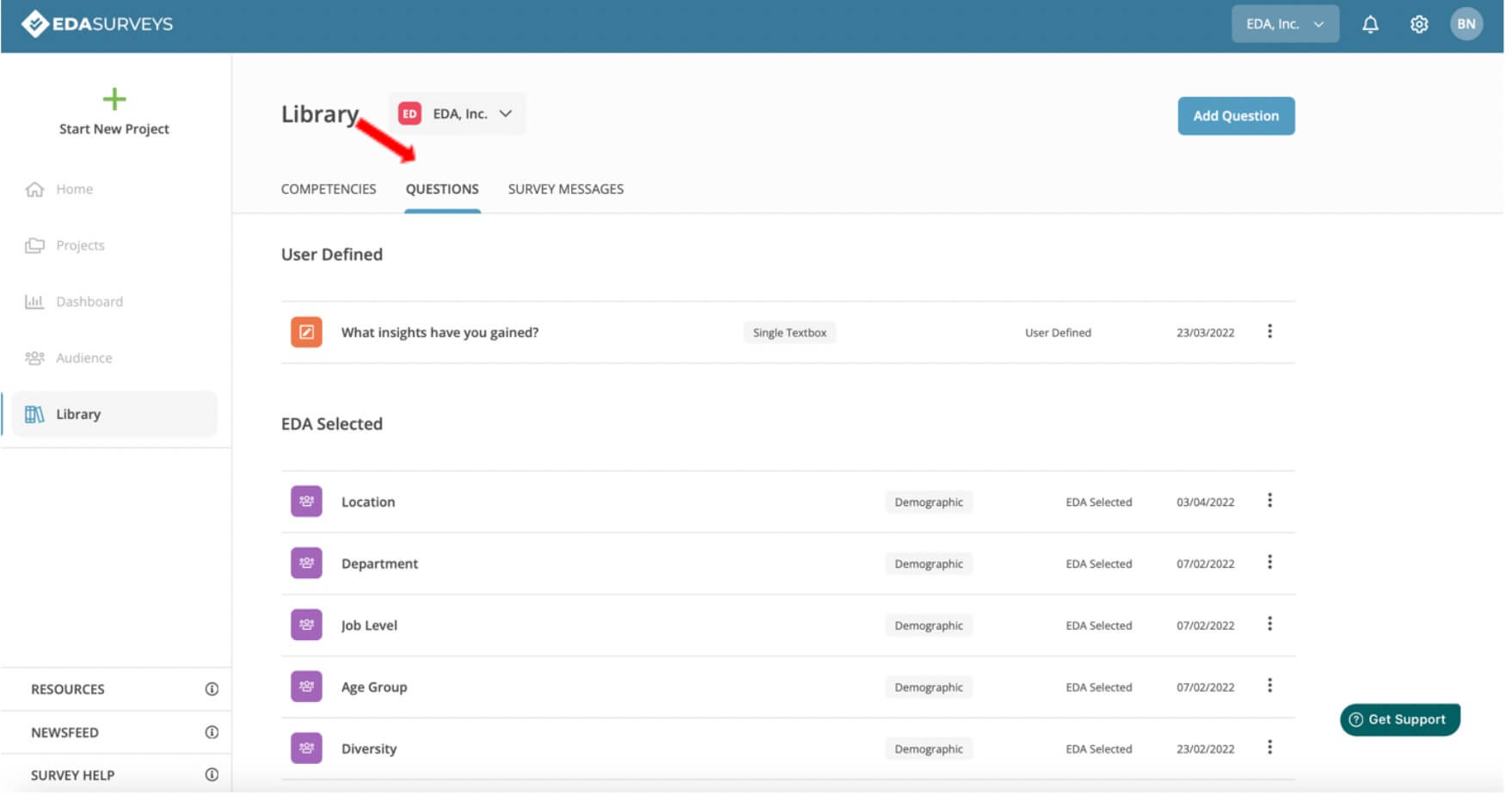Screen dimensions: 1512x795
Task: Click the Single Textbox type tag
Action: click(790, 333)
